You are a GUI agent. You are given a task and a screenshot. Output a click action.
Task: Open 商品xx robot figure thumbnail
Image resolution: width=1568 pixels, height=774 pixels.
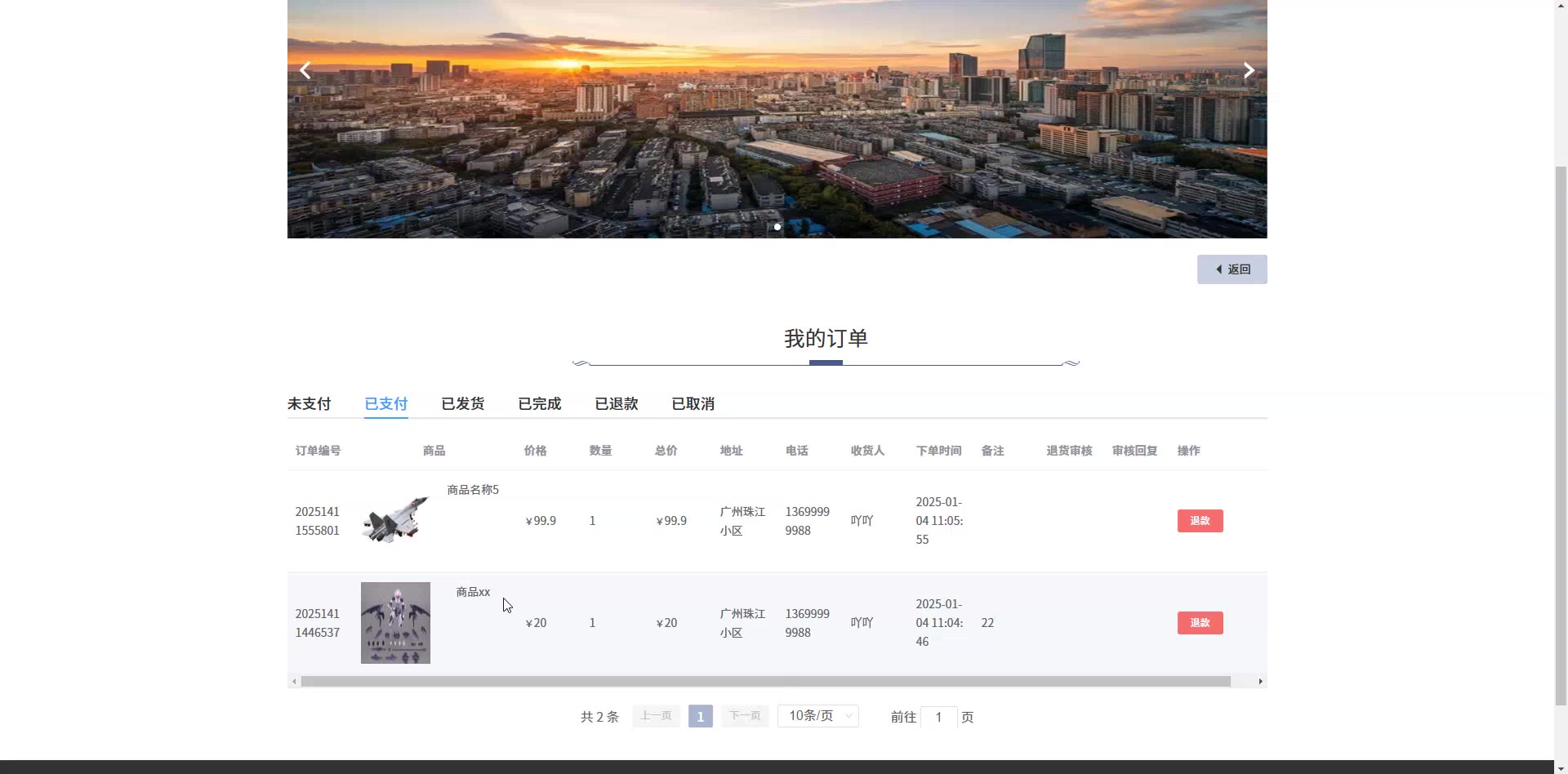[x=395, y=623]
